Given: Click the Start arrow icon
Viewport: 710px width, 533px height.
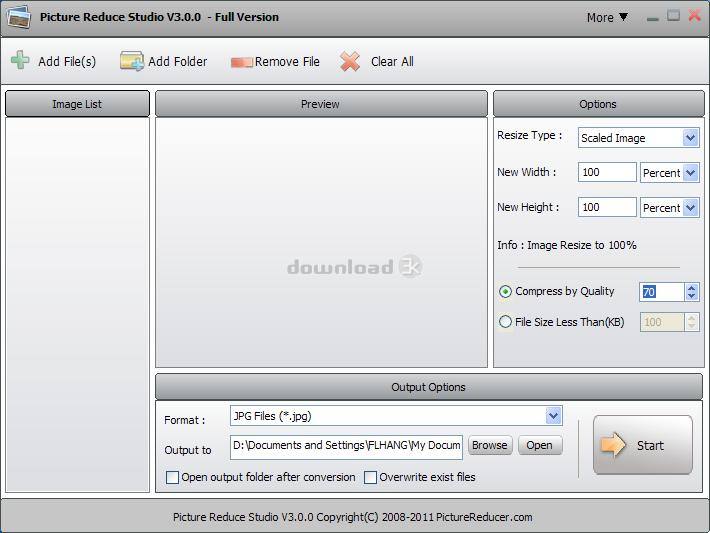Looking at the screenshot, I should (x=614, y=445).
